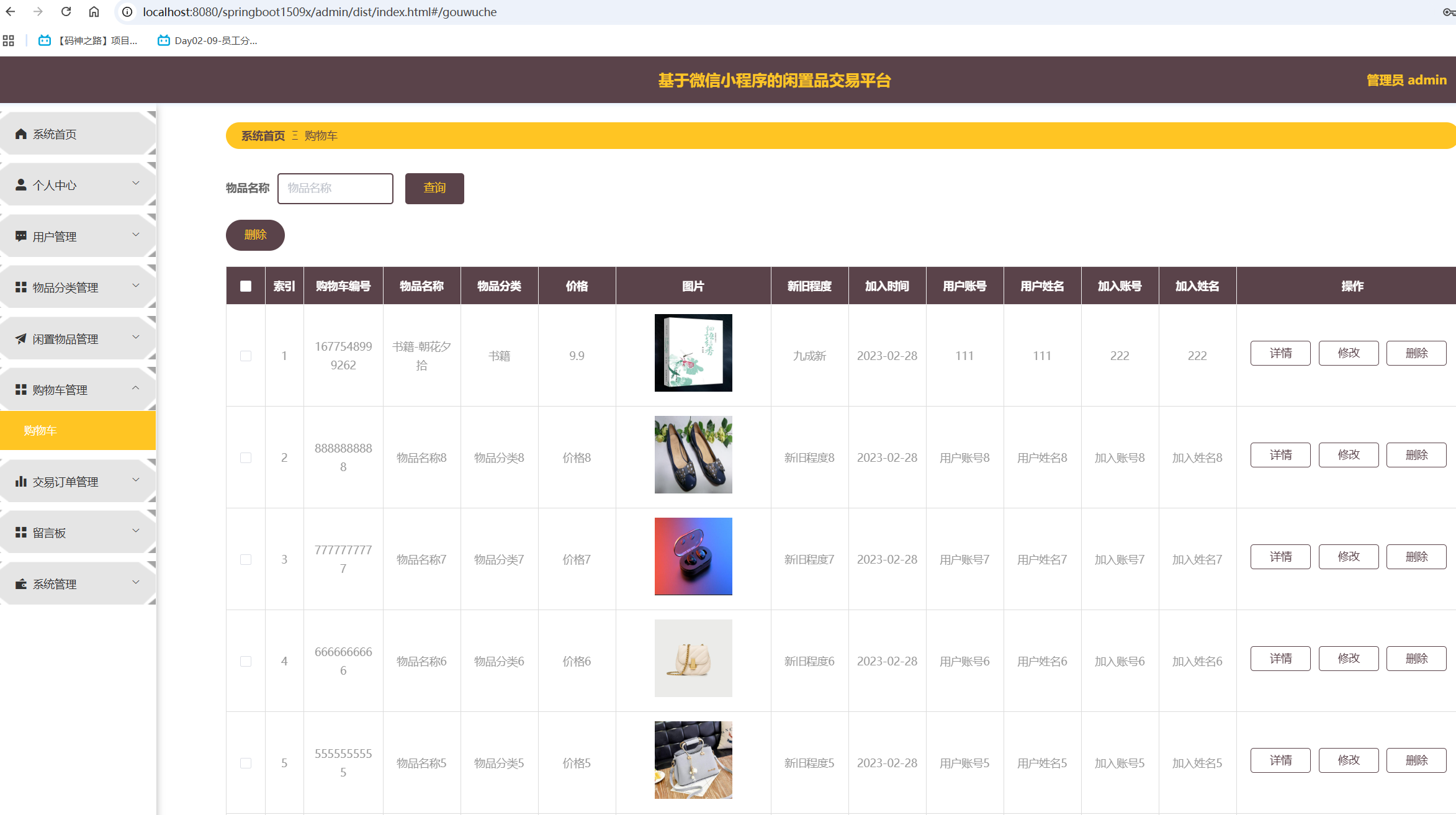Collapse the 购物车管理 section chevron
Screen dimensions: 1456x815
tap(136, 388)
